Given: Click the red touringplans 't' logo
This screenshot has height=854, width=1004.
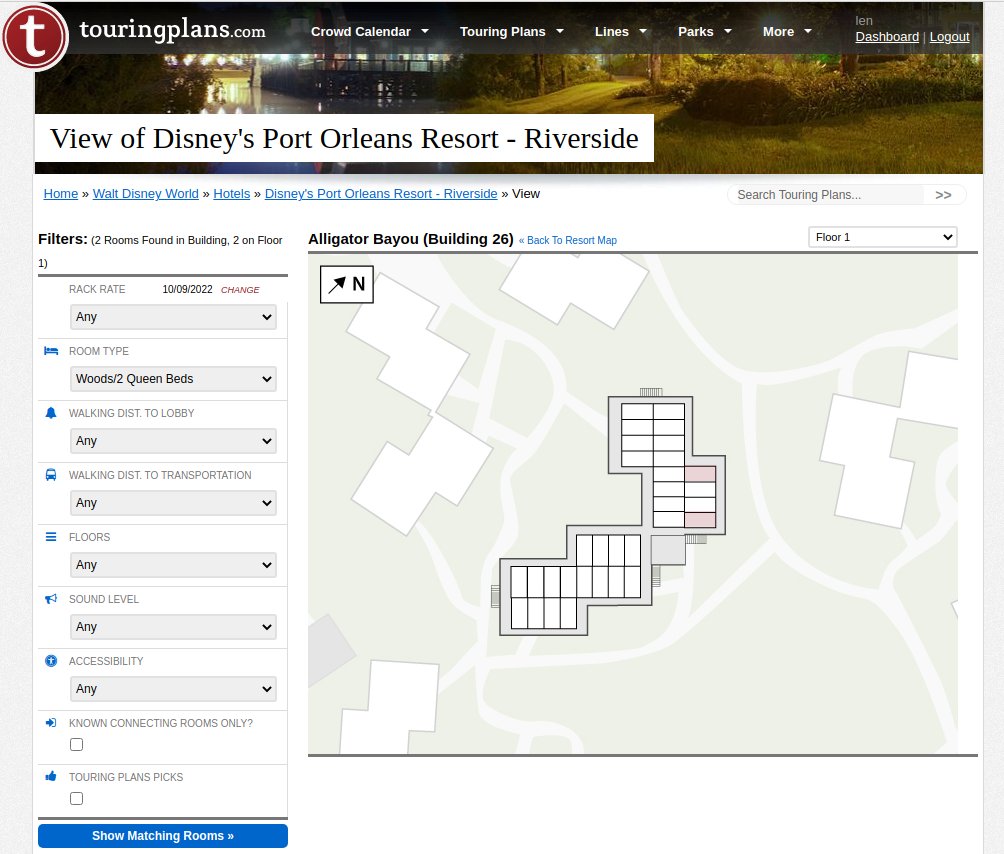Looking at the screenshot, I should (35, 36).
